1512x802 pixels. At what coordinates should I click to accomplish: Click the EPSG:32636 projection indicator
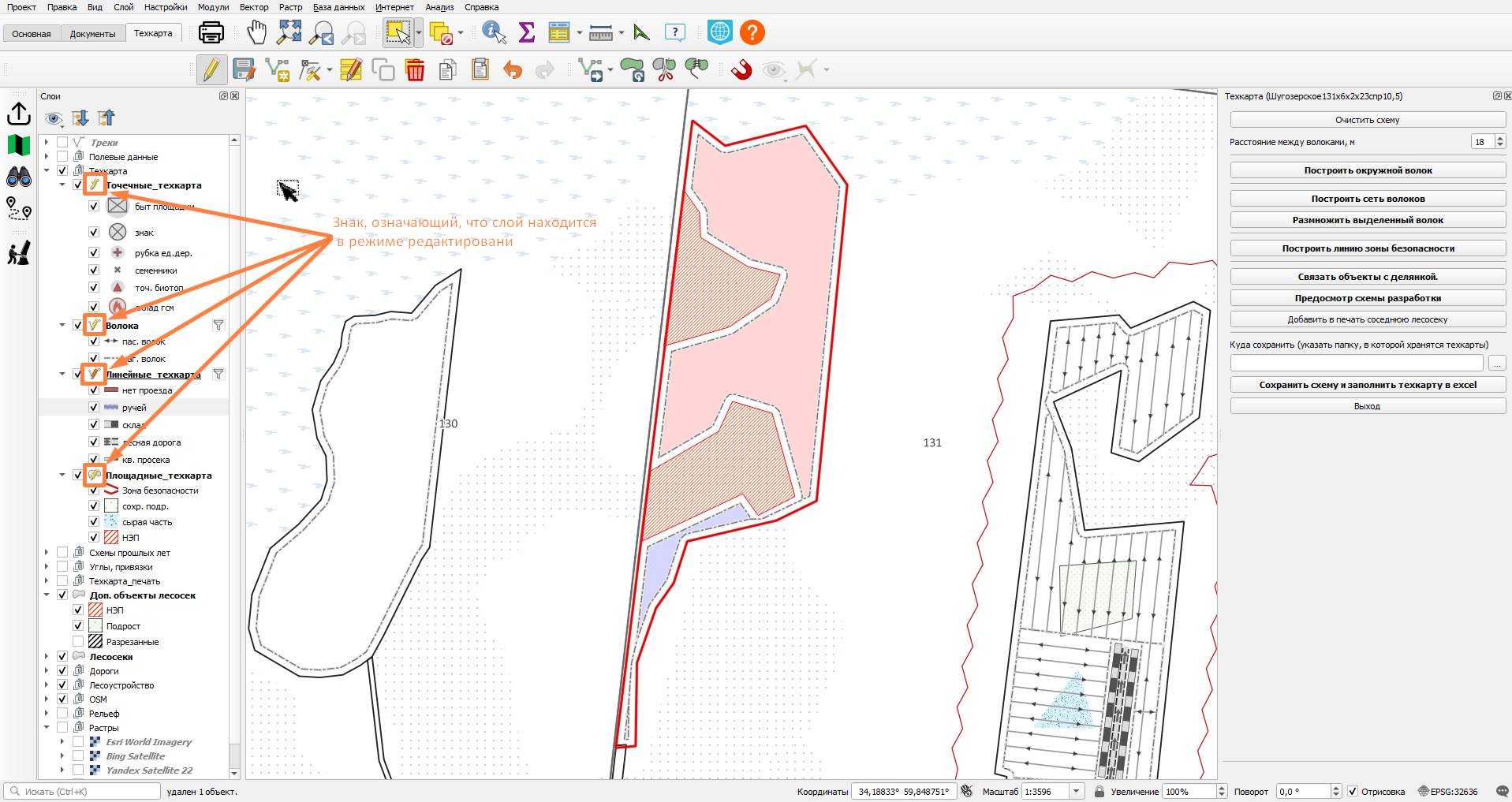pyautogui.click(x=1448, y=791)
